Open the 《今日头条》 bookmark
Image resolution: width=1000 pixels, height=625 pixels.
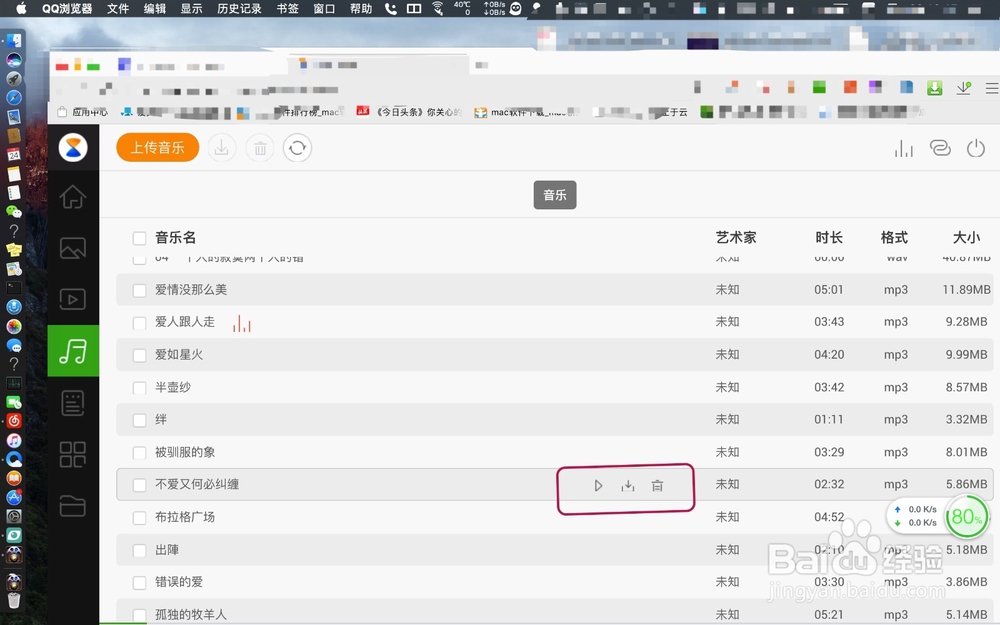409,112
